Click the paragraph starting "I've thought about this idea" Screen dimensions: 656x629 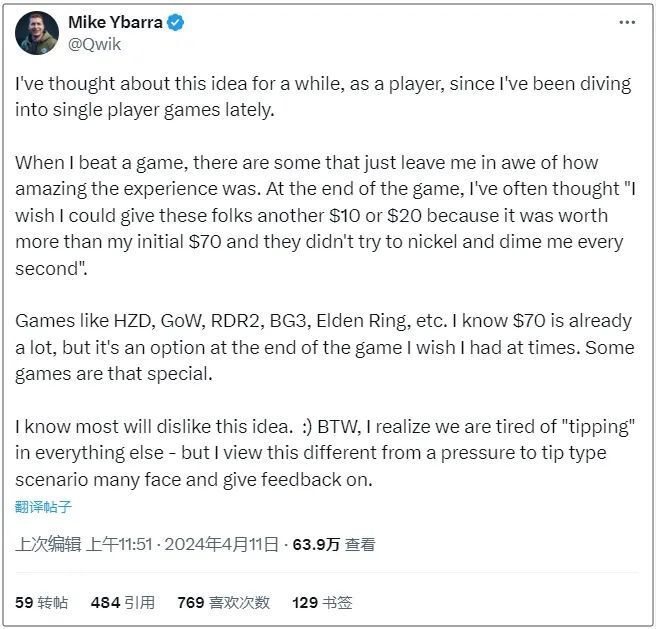323,97
